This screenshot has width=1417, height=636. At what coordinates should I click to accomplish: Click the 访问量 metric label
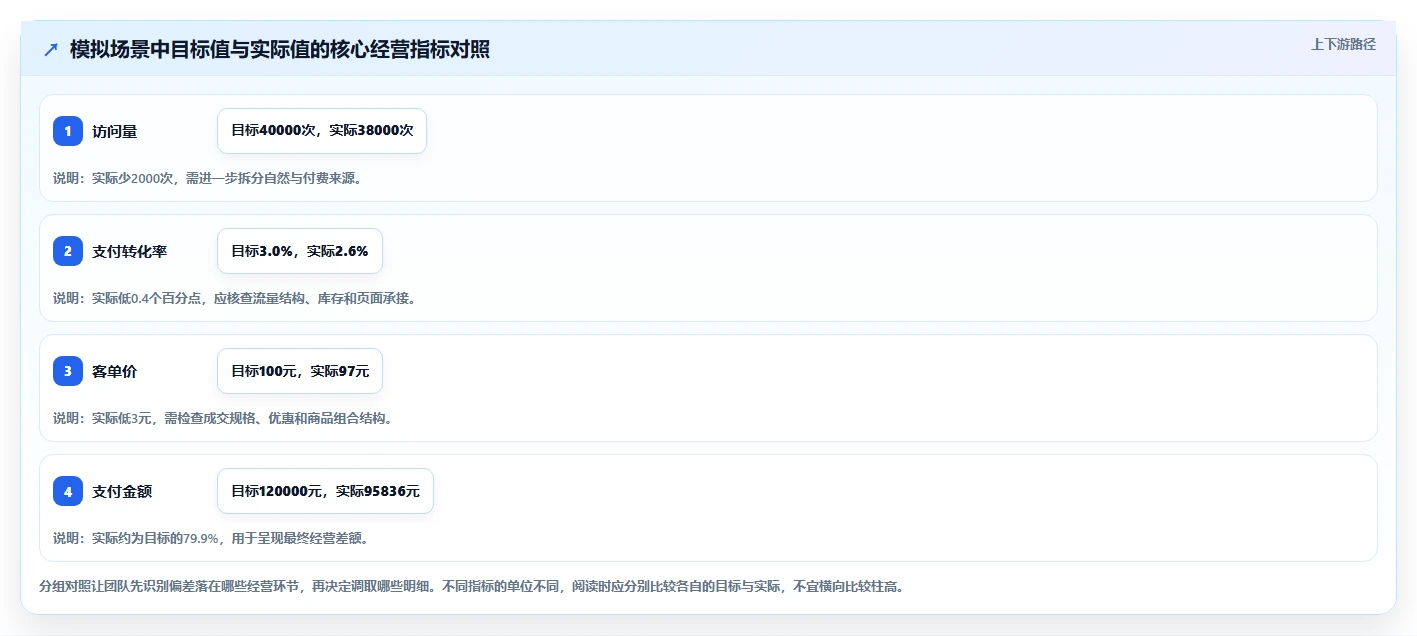(115, 131)
